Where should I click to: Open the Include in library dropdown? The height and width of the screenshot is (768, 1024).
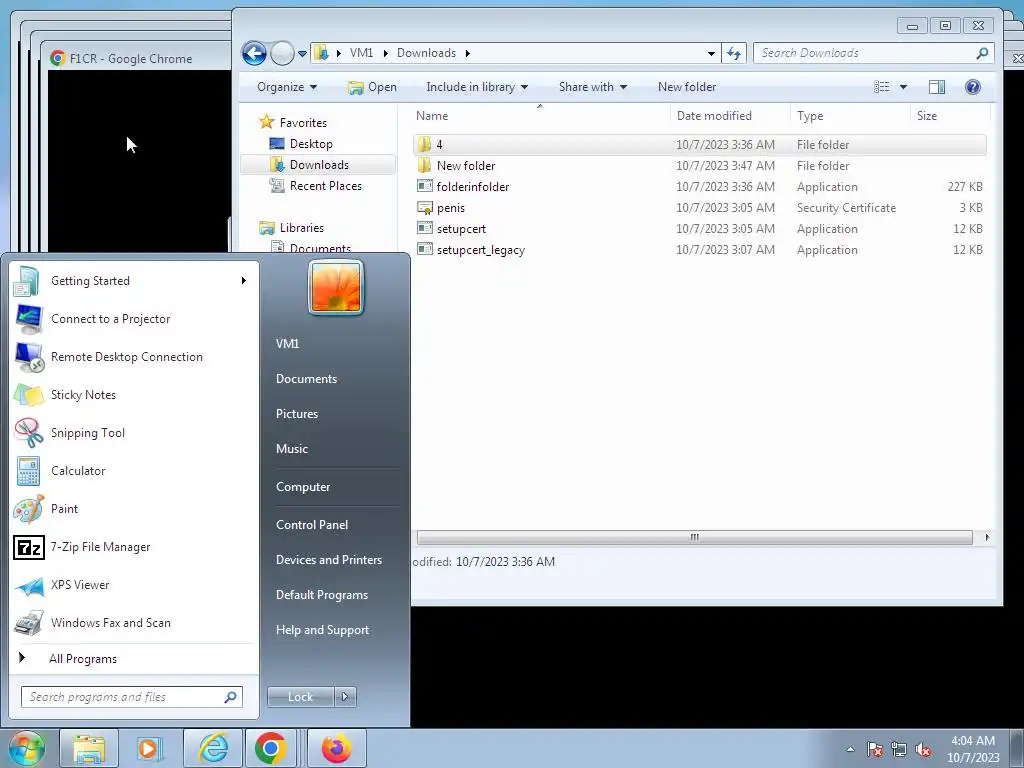coord(477,87)
